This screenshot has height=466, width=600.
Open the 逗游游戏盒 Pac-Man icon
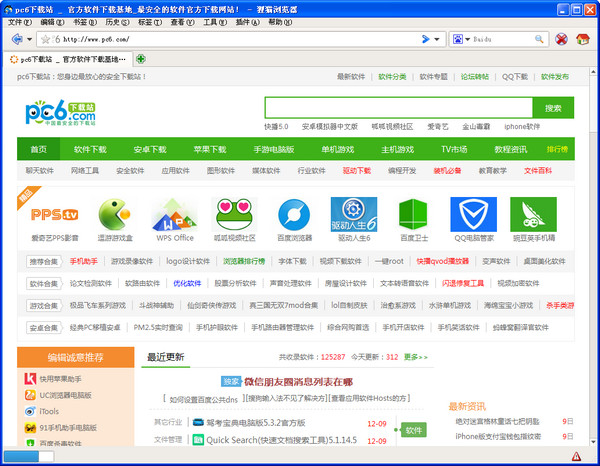tap(114, 214)
